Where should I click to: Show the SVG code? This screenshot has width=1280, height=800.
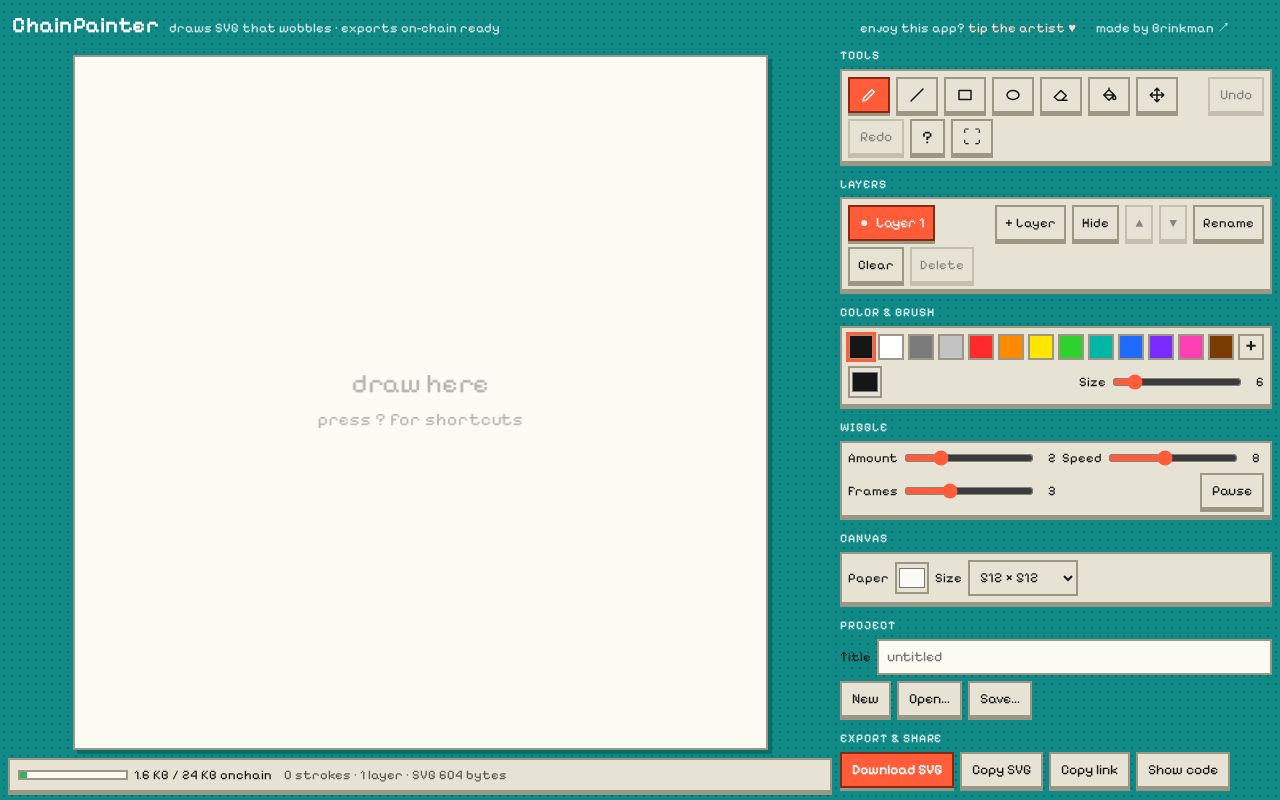click(x=1183, y=770)
